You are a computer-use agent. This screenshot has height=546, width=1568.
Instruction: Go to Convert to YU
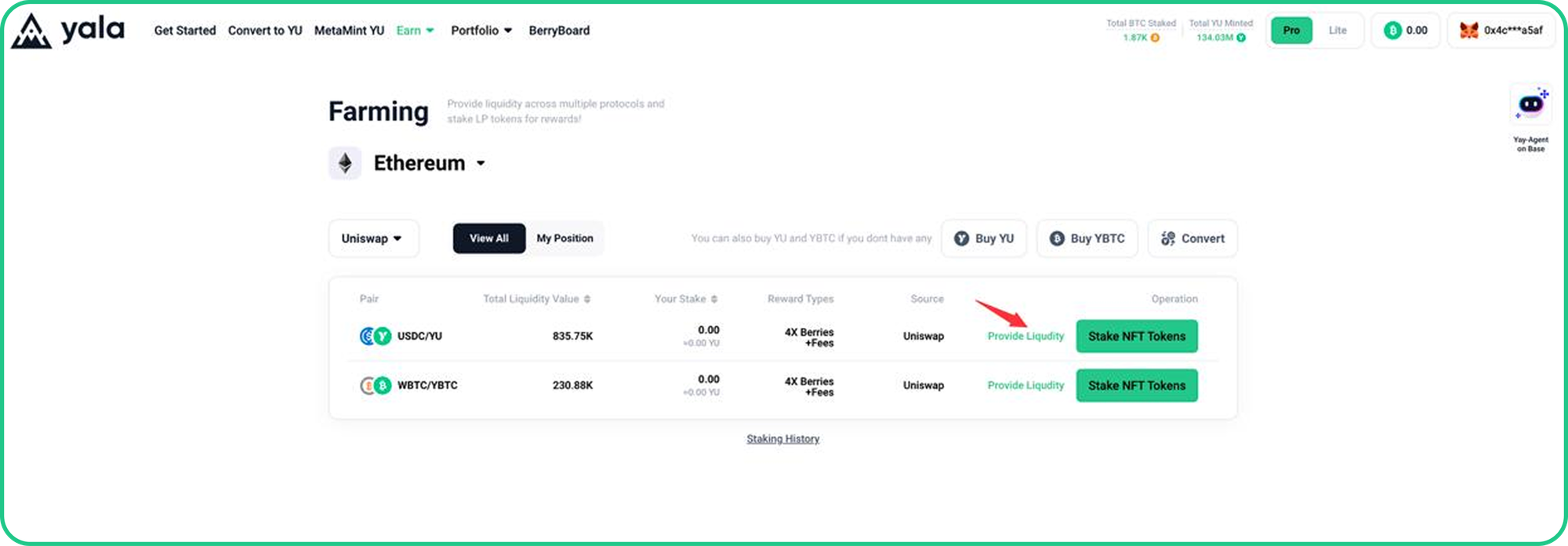[x=265, y=31]
